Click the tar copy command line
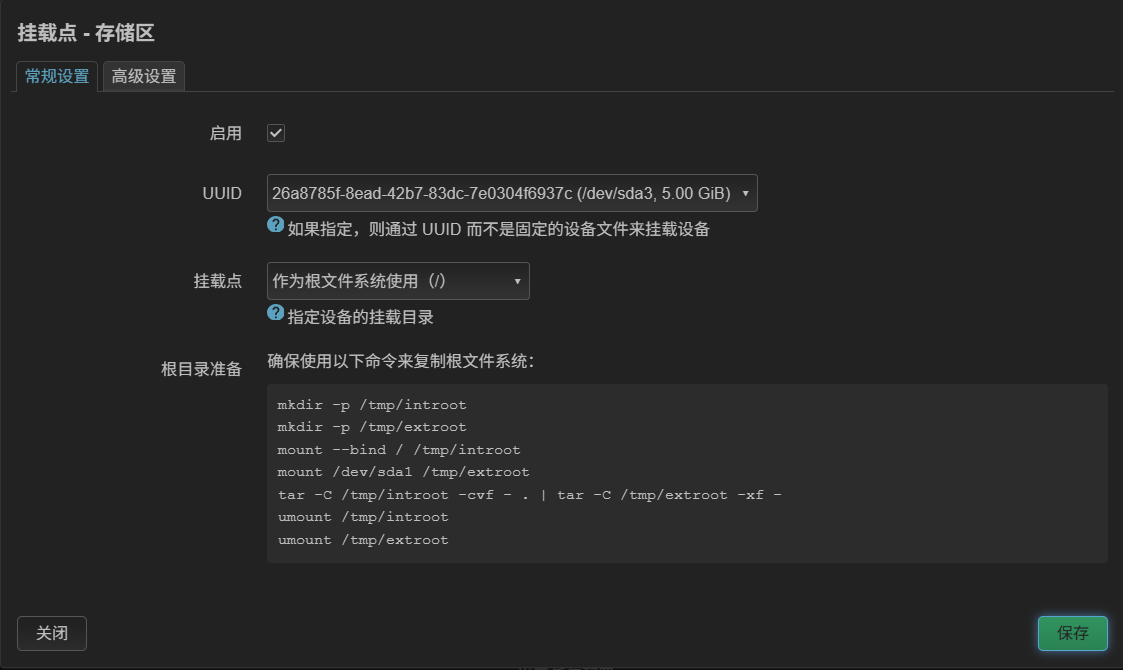1123x670 pixels. pyautogui.click(x=529, y=495)
